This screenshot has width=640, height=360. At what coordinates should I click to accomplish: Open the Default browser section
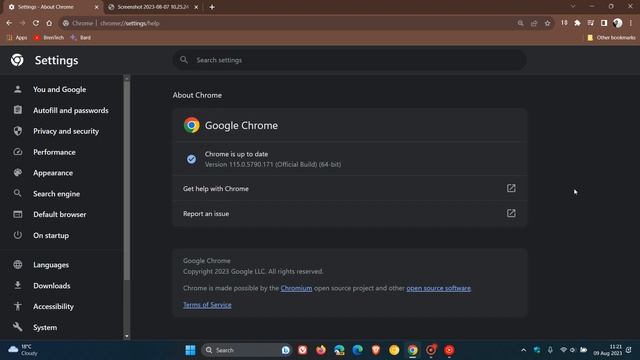[x=60, y=214]
